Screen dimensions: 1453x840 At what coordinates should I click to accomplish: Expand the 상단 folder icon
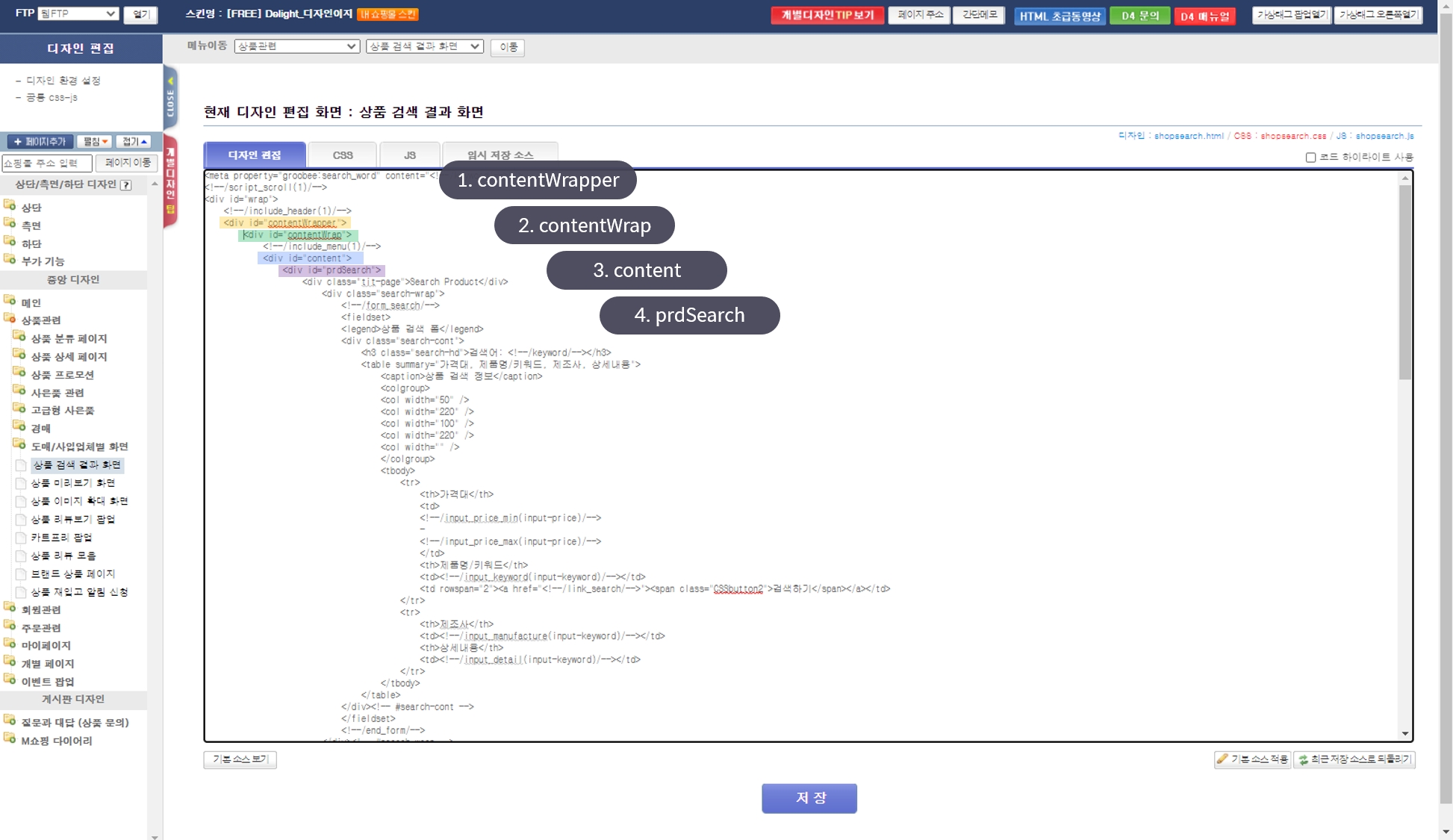(10, 205)
